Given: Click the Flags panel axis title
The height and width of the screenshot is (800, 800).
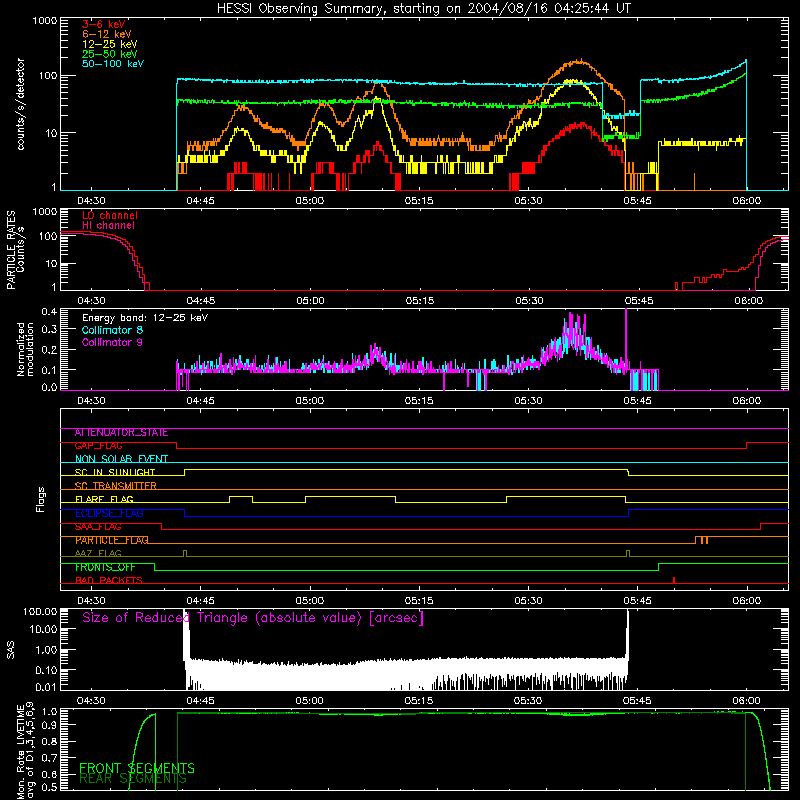Looking at the screenshot, I should click(x=41, y=499).
